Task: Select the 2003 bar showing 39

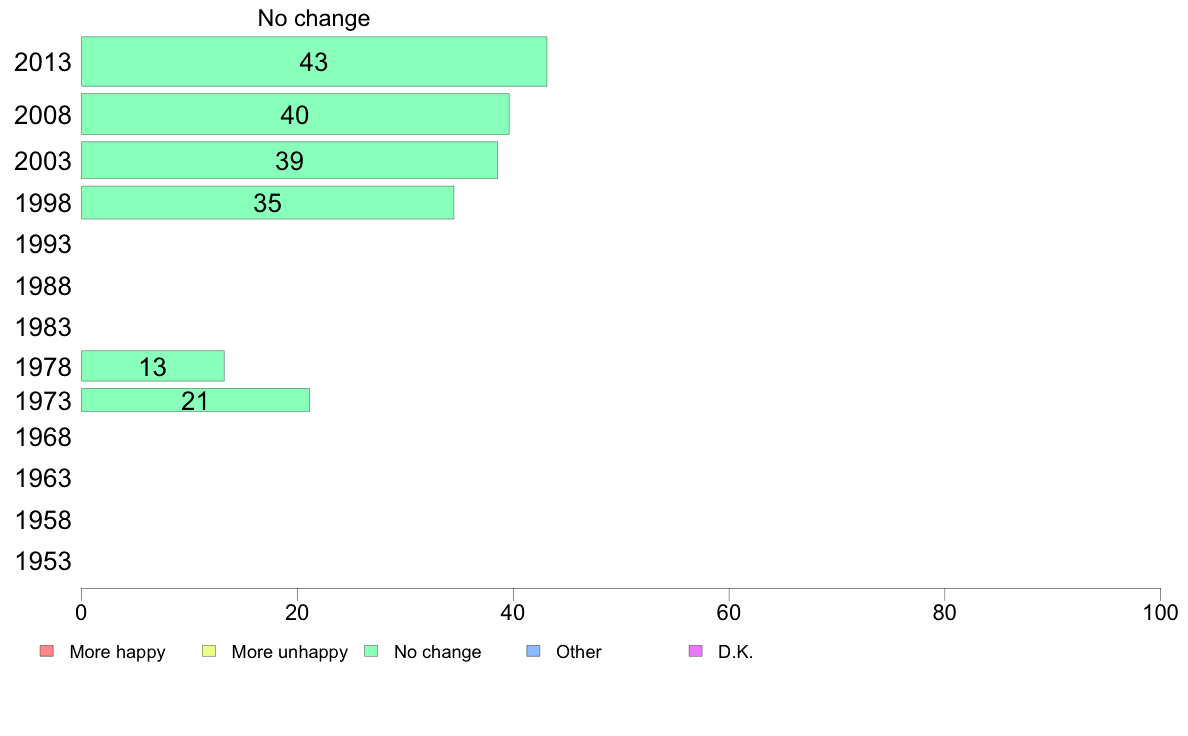Action: (289, 160)
